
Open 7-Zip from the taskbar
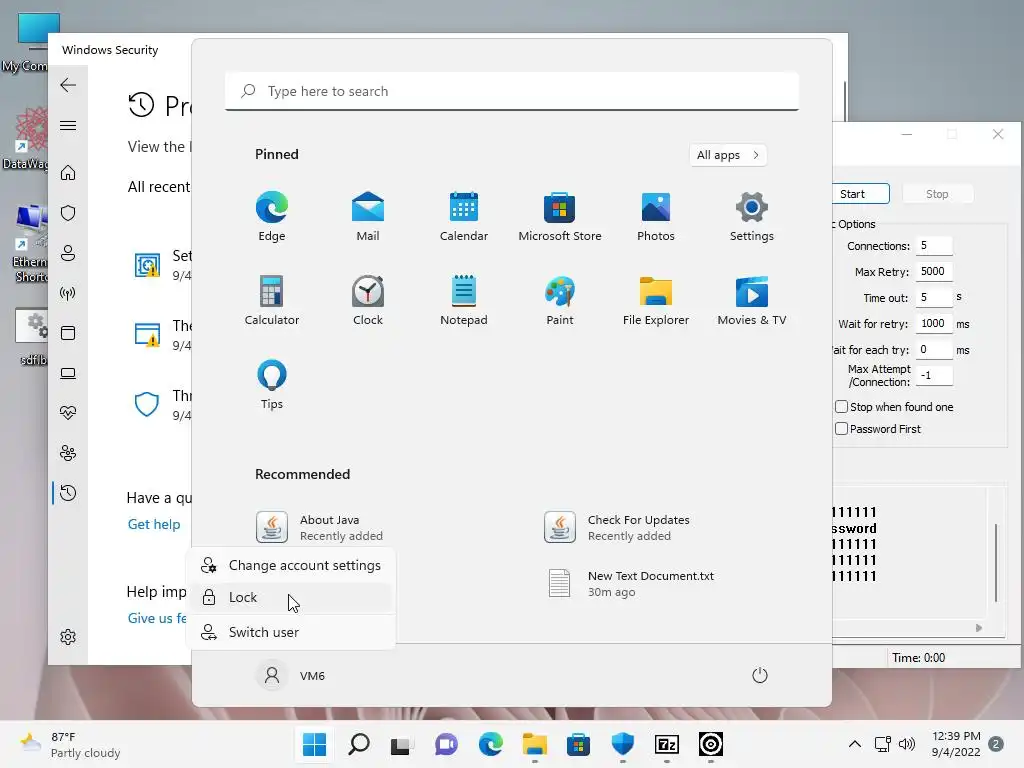pos(667,744)
